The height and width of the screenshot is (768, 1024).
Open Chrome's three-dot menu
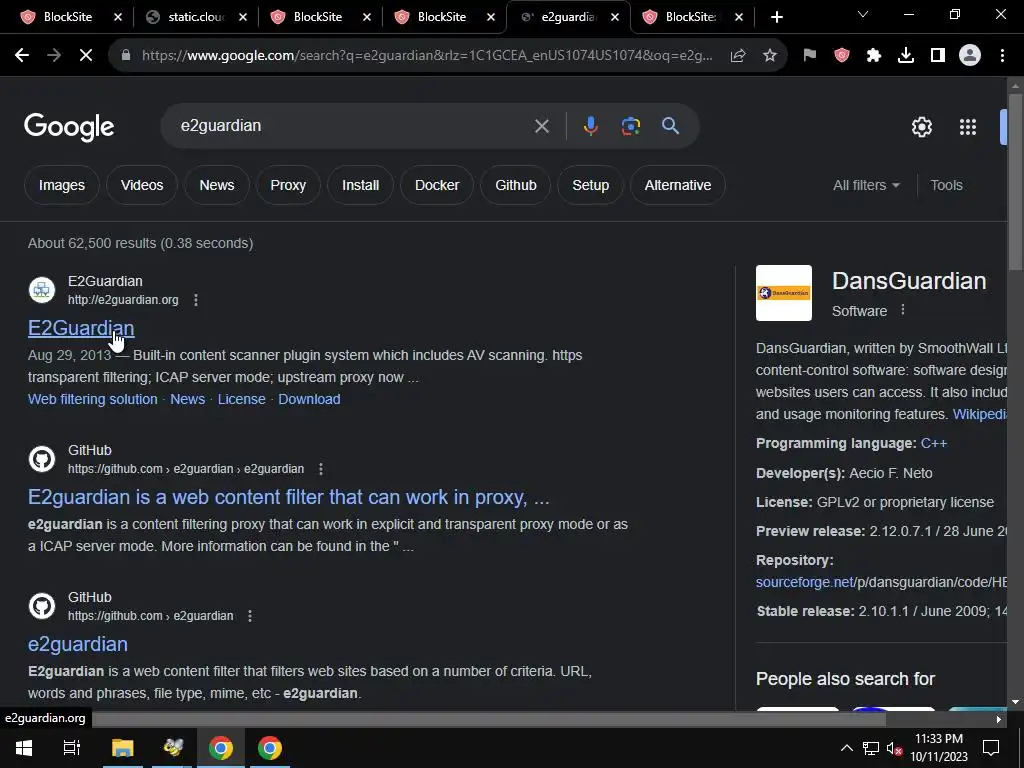1002,56
